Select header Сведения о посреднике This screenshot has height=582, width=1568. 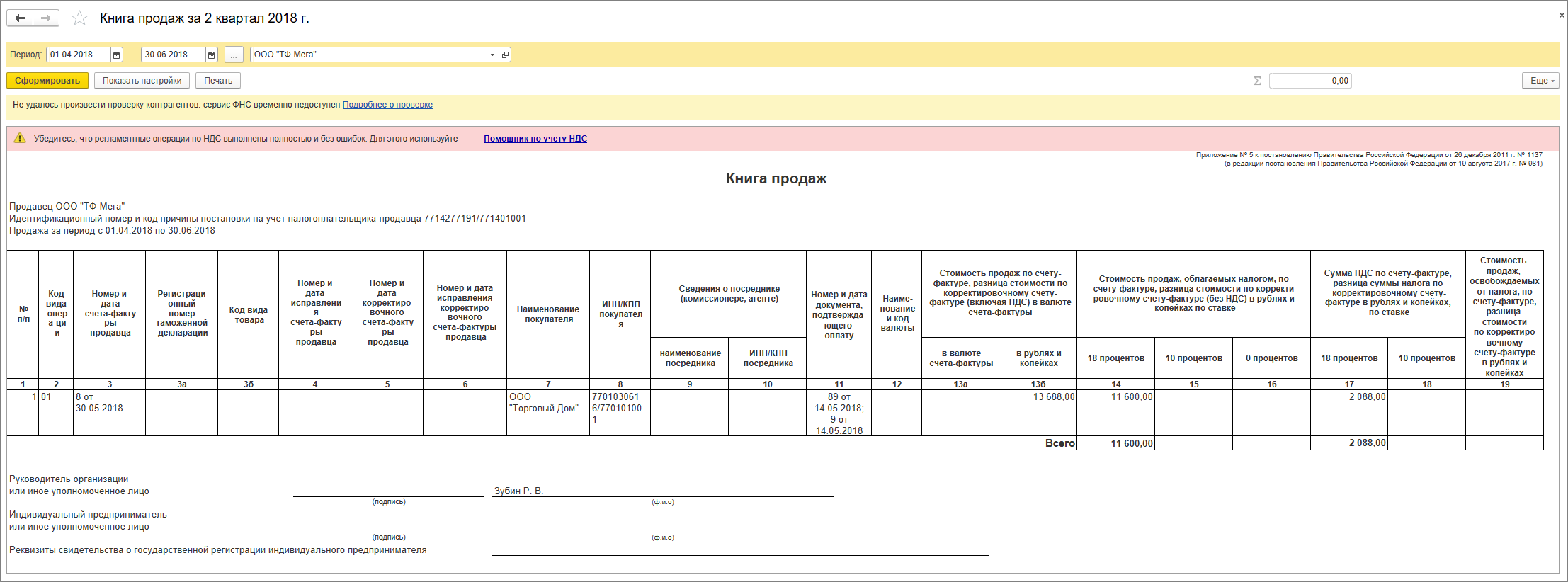click(x=729, y=294)
